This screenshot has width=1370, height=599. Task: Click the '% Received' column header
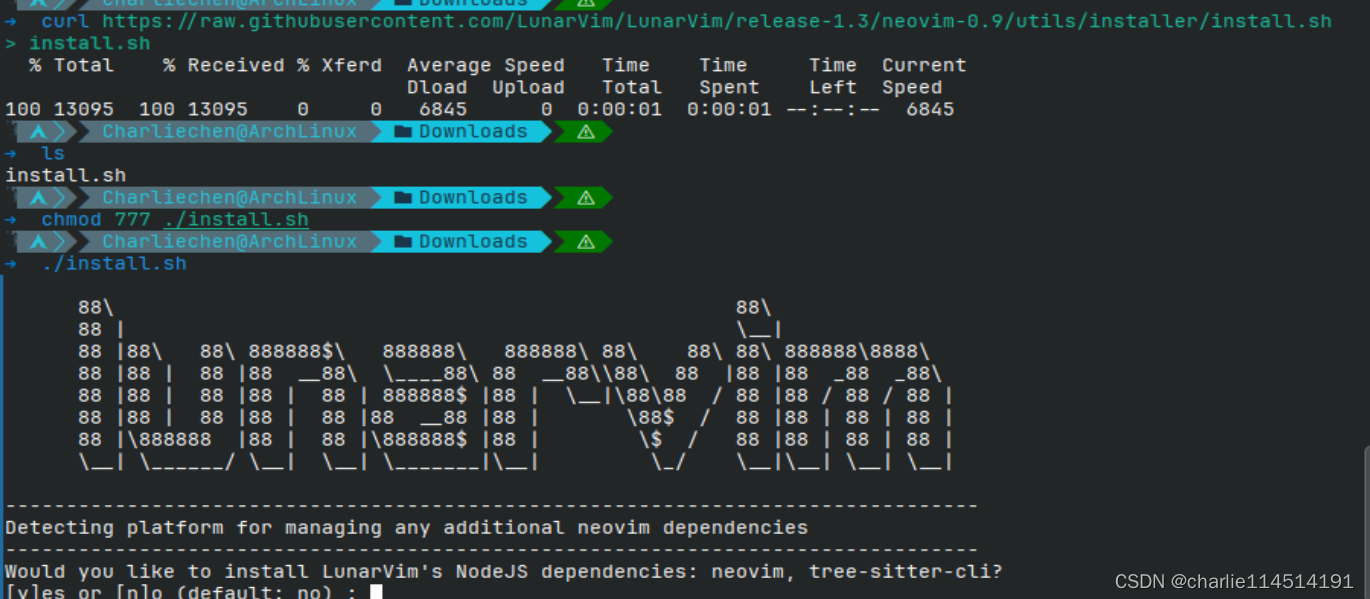[224, 65]
